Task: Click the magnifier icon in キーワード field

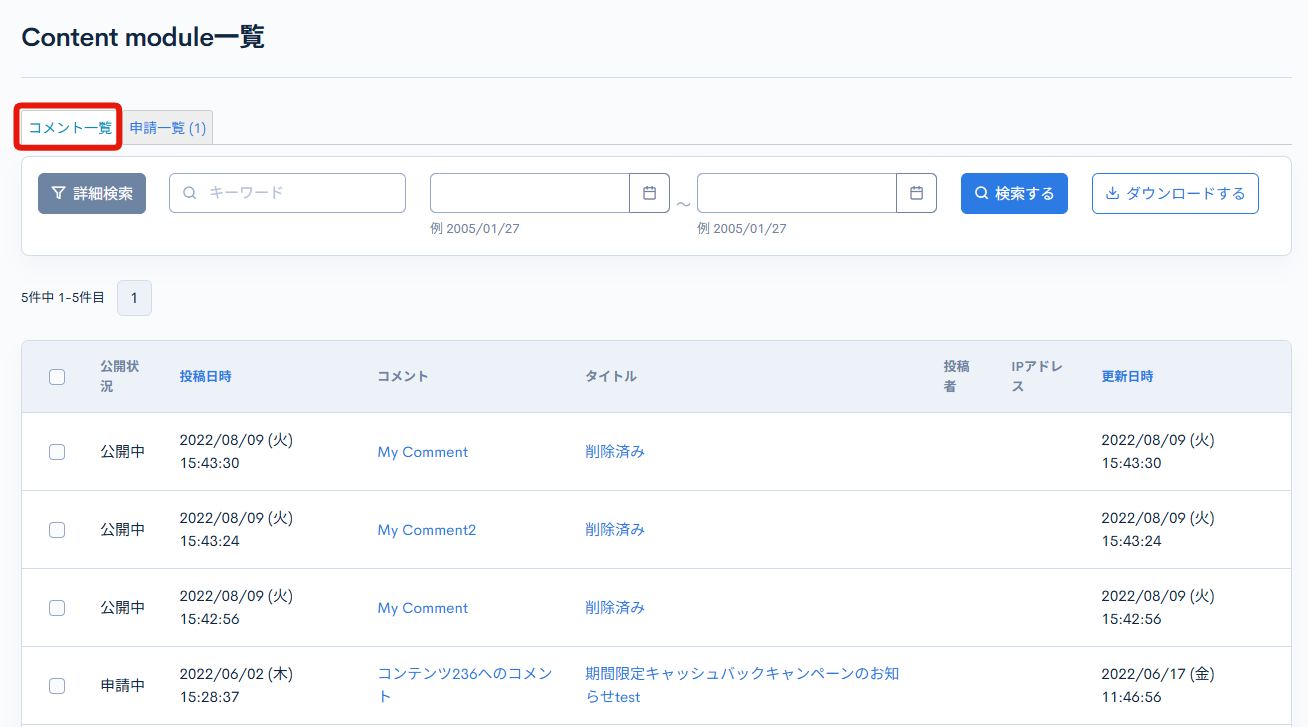Action: click(190, 193)
